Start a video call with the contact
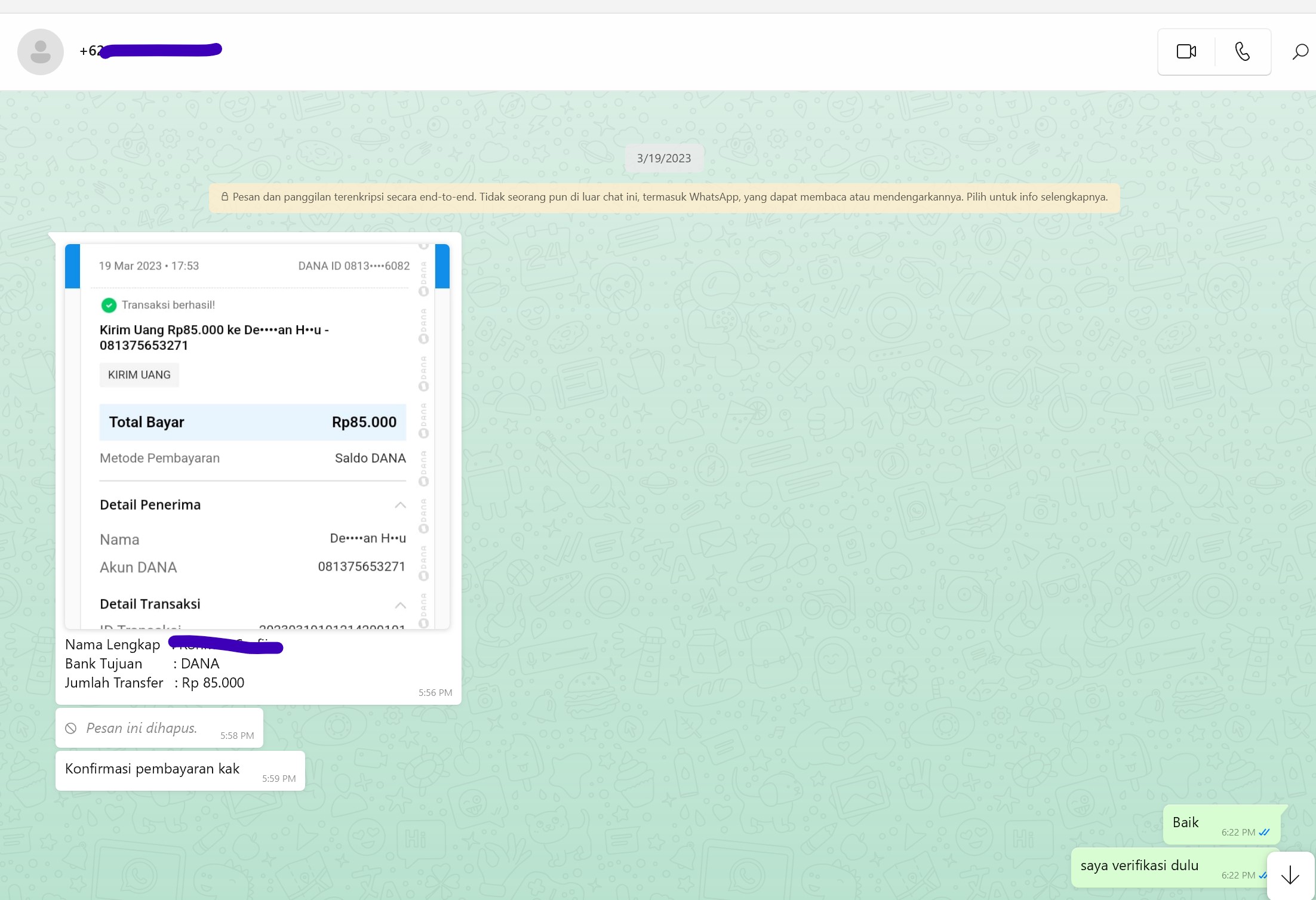 (1186, 52)
